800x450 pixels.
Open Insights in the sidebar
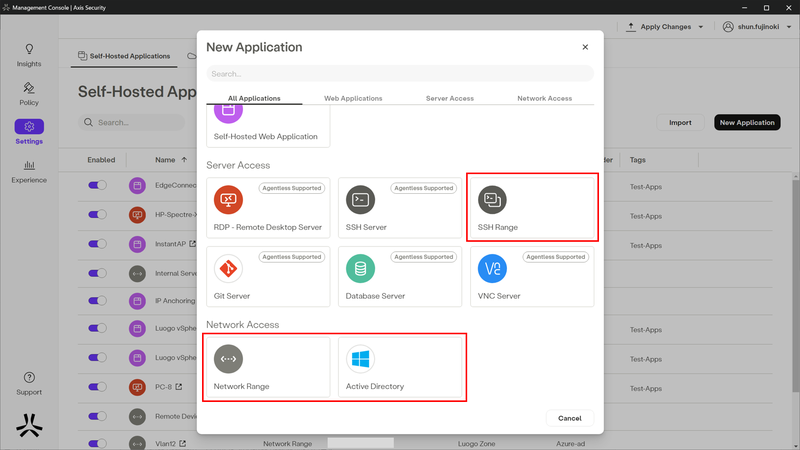point(29,56)
